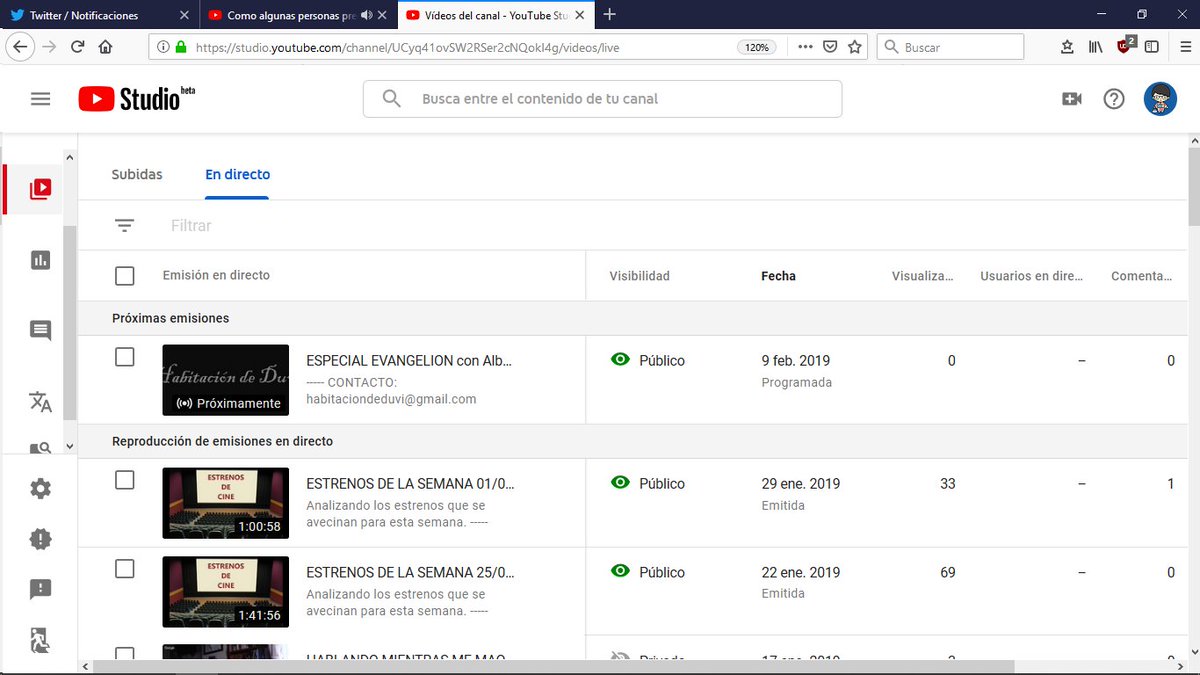Viewport: 1200px width, 675px height.
Task: Click sidebar scroll down arrow
Action: pyautogui.click(x=69, y=446)
